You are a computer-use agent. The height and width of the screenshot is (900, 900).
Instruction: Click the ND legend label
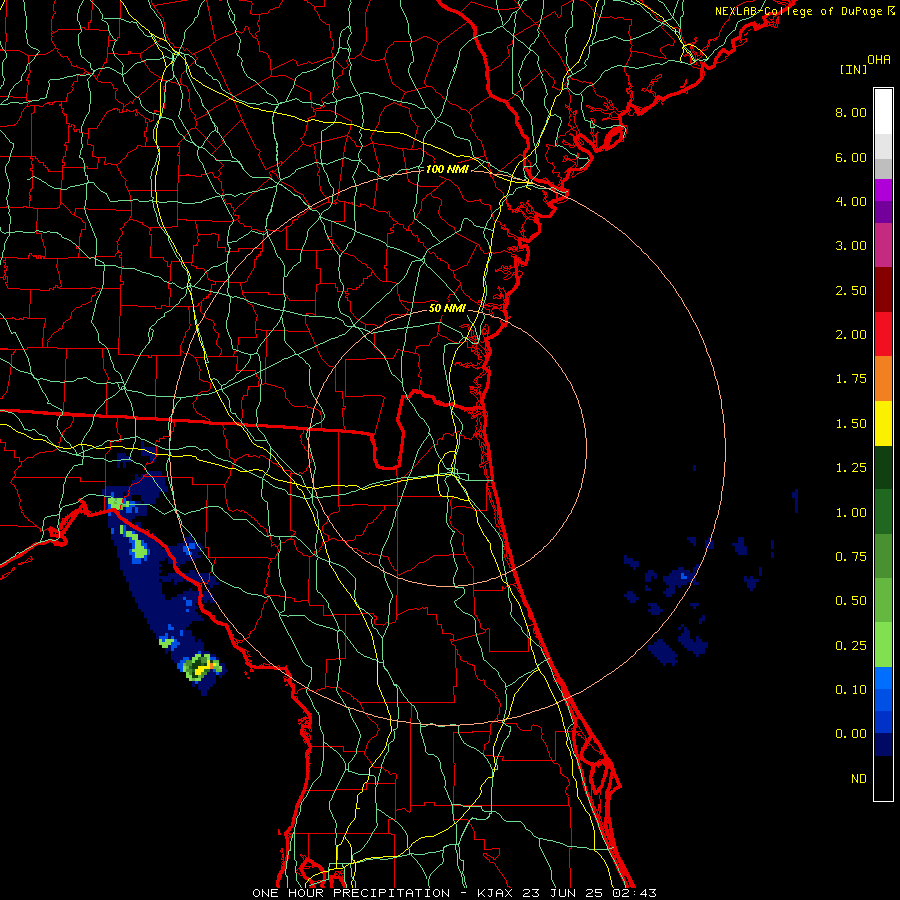pos(859,779)
